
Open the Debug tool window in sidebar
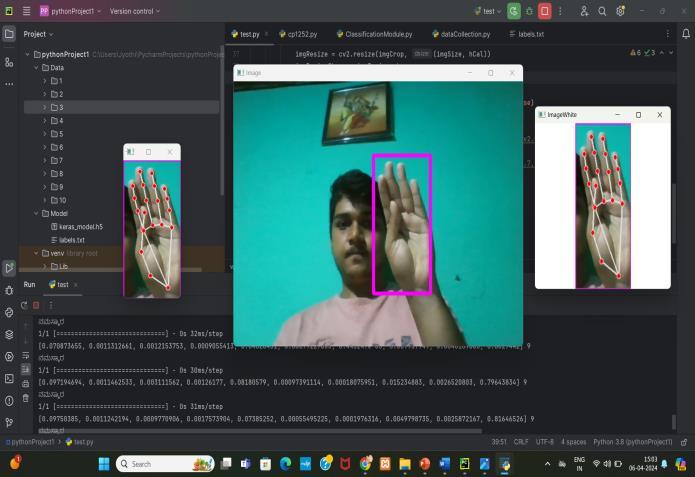(9, 290)
